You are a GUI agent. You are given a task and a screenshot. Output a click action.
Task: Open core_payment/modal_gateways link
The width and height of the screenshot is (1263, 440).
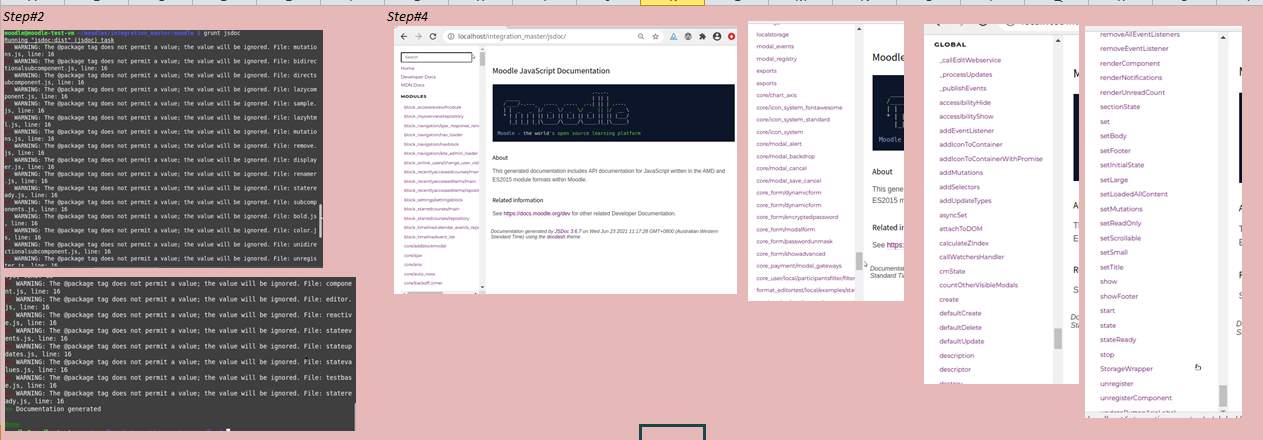(799, 266)
